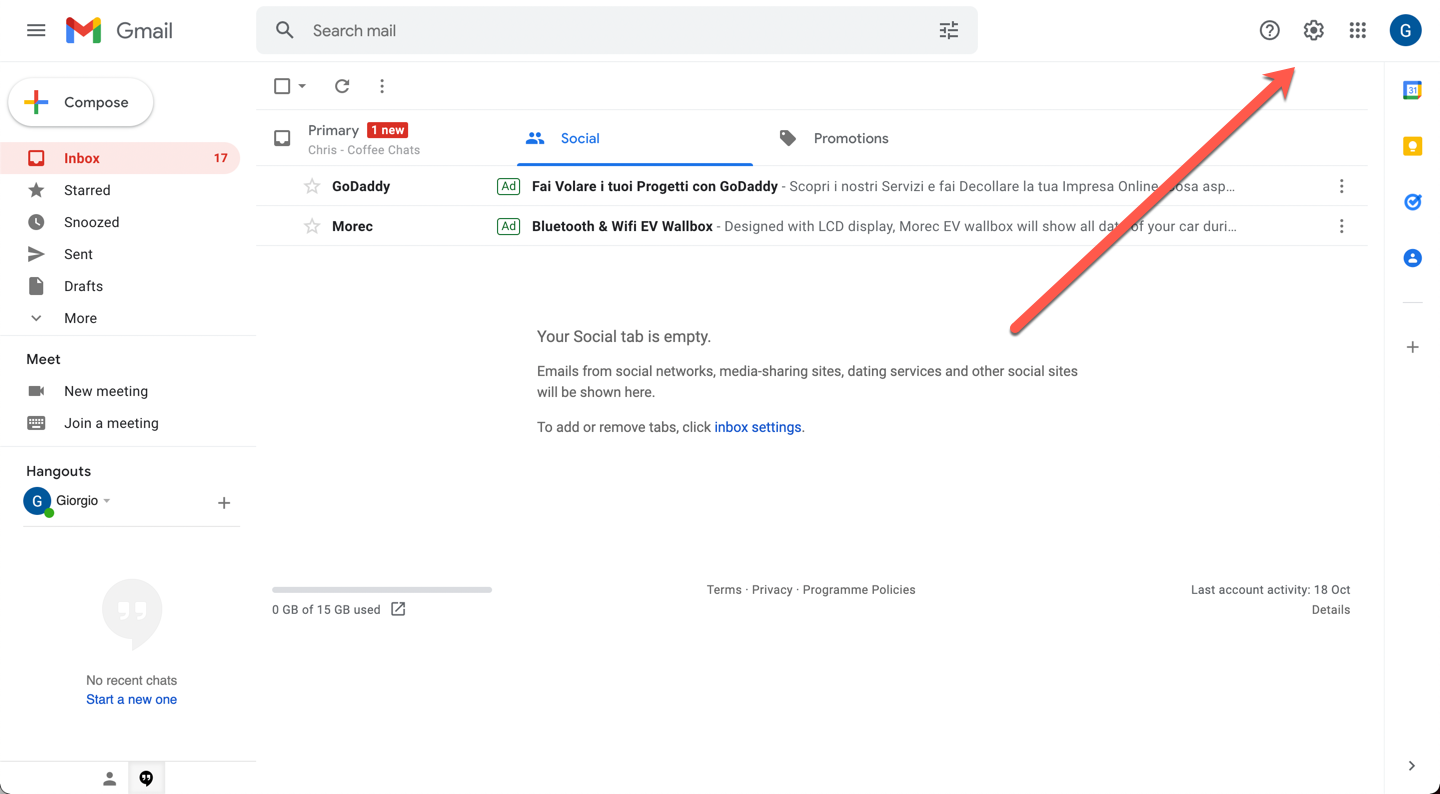Switch to the Social tab

point(635,138)
